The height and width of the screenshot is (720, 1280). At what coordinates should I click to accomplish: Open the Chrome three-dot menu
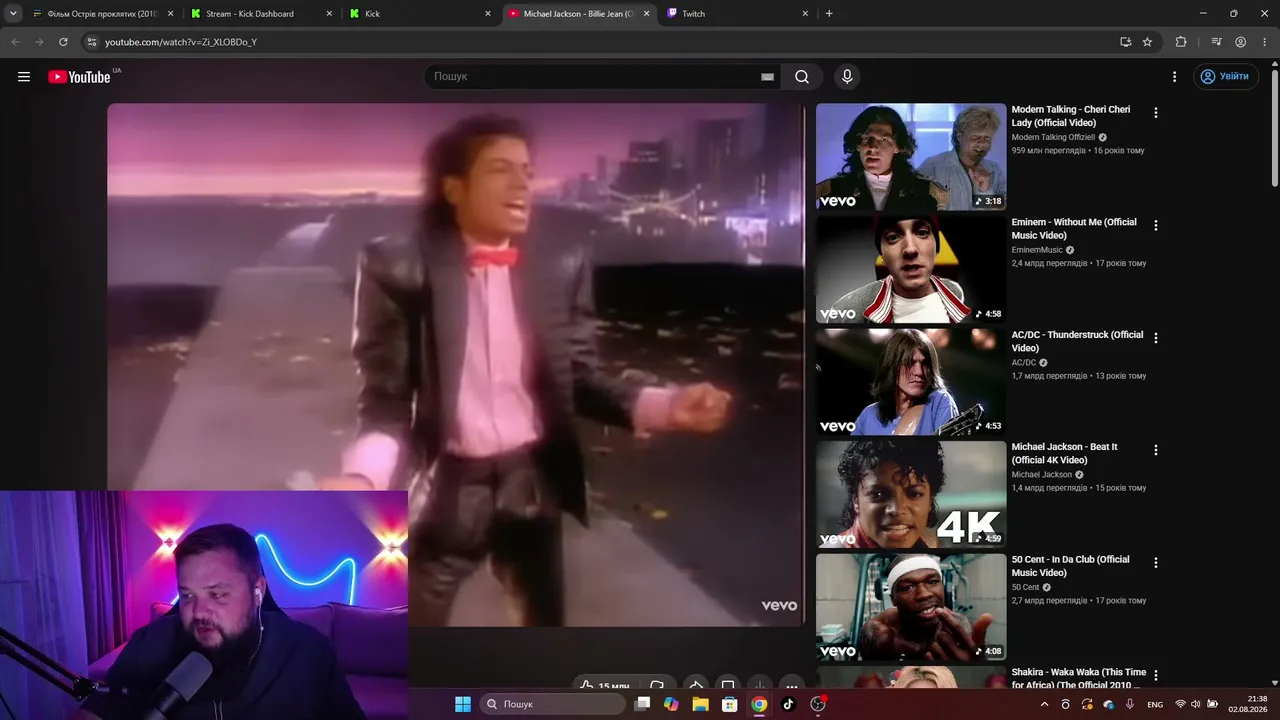pos(1264,42)
